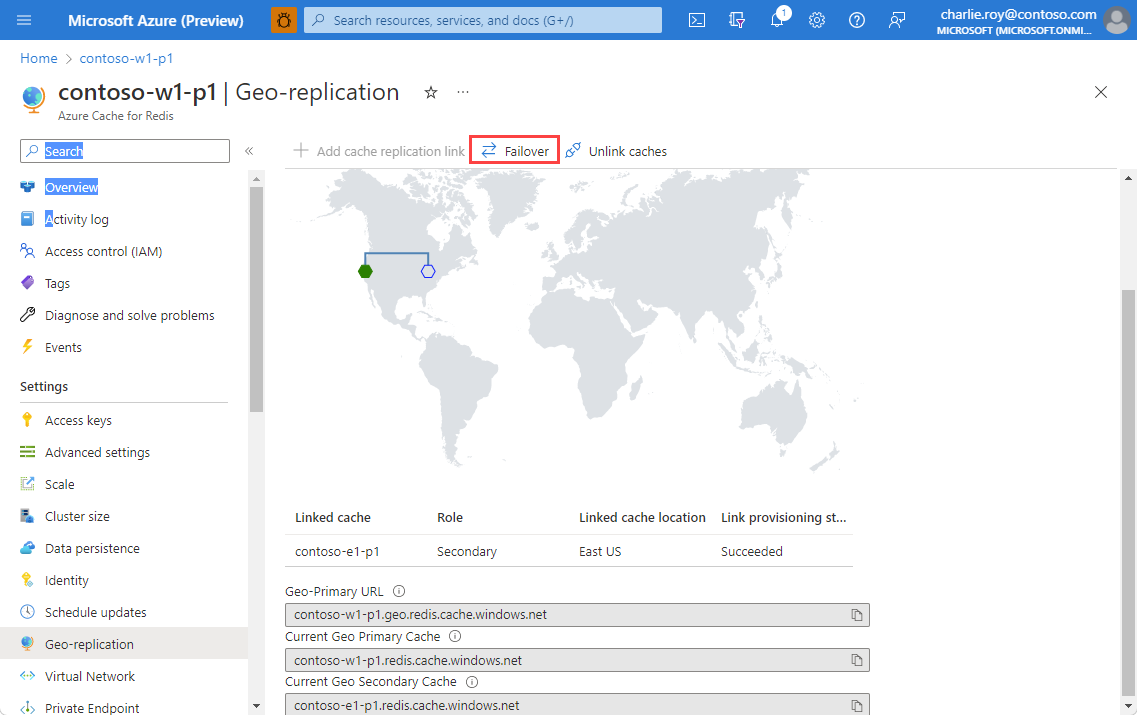
Task: Click the resource menu search field
Action: pos(124,150)
